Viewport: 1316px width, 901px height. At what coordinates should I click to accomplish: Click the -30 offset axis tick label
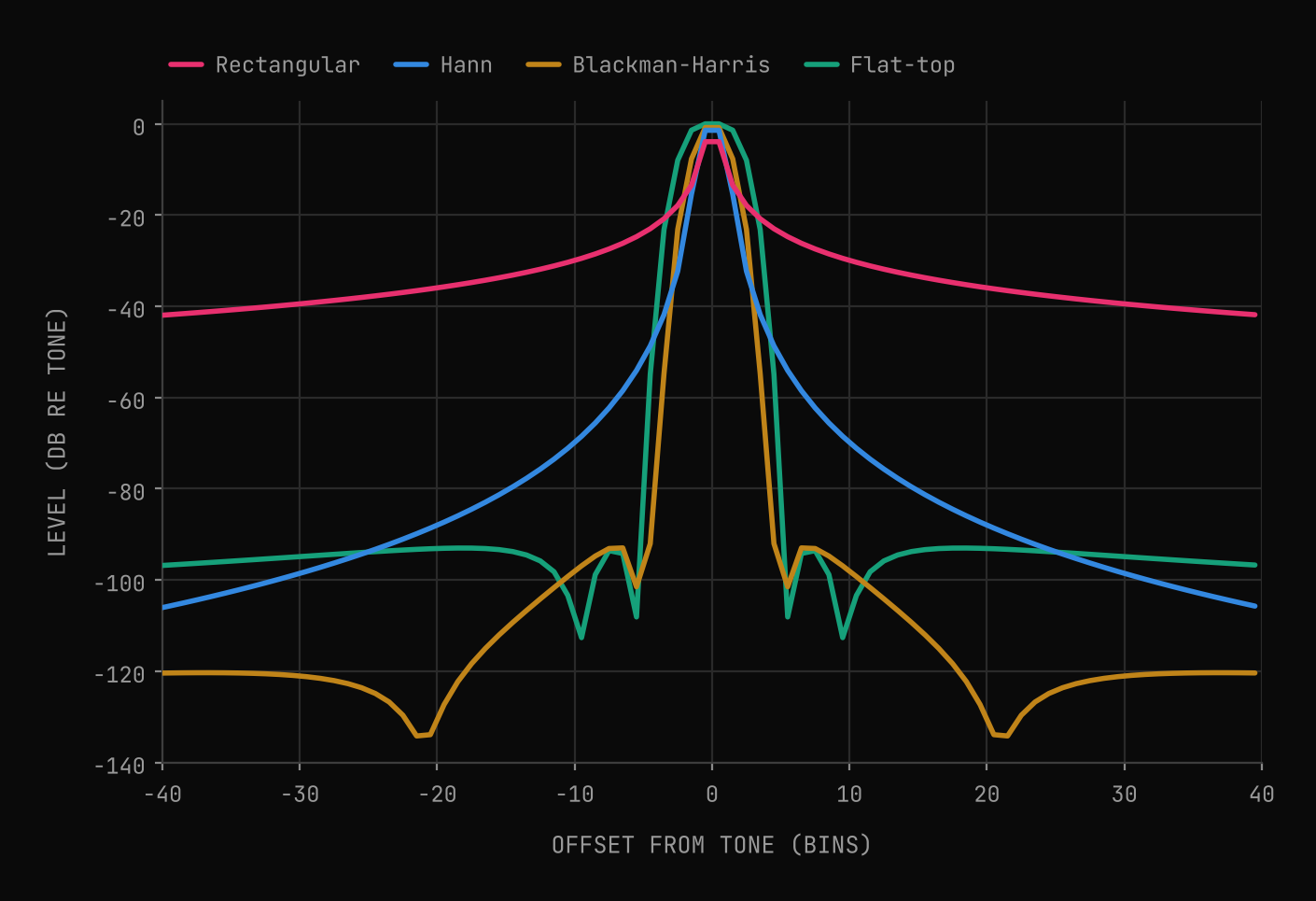(x=300, y=794)
